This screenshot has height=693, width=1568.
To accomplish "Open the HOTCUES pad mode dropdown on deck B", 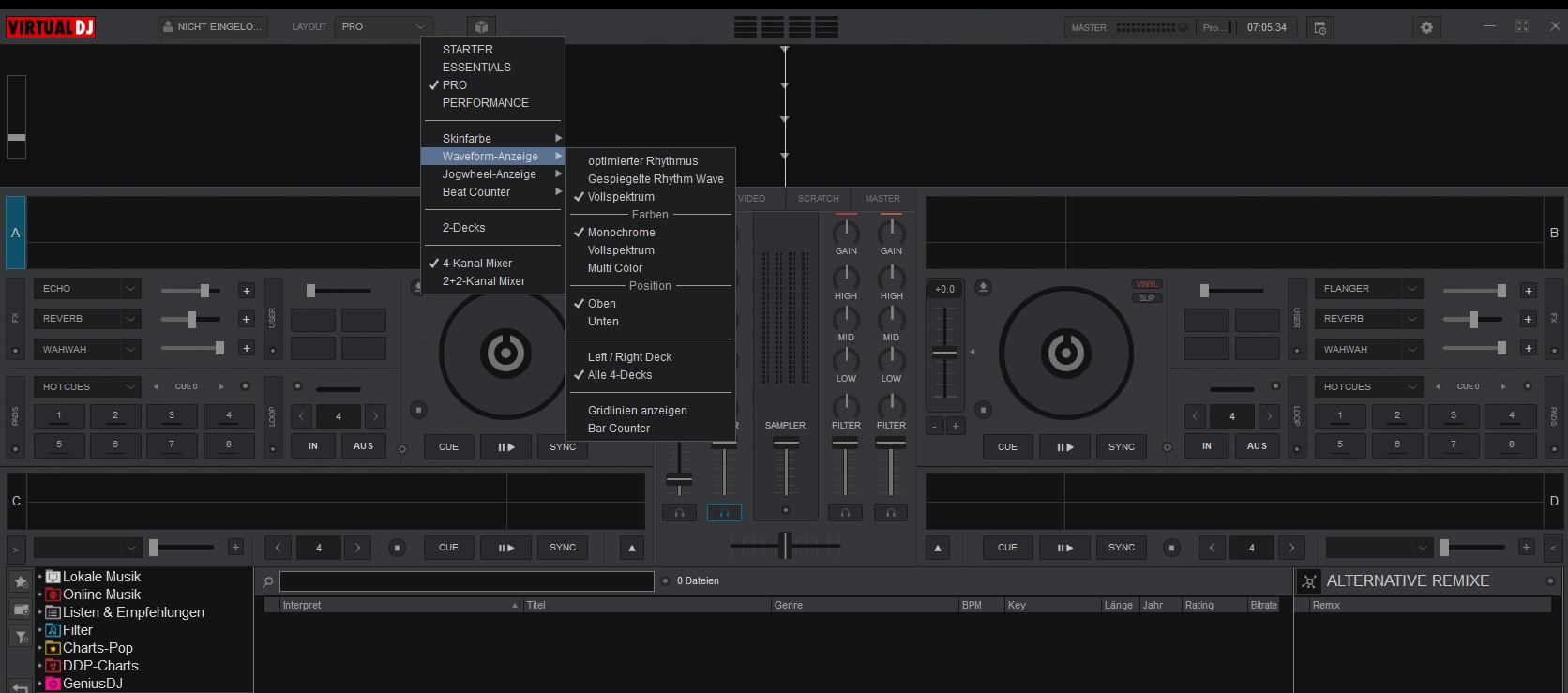I will coord(1368,387).
